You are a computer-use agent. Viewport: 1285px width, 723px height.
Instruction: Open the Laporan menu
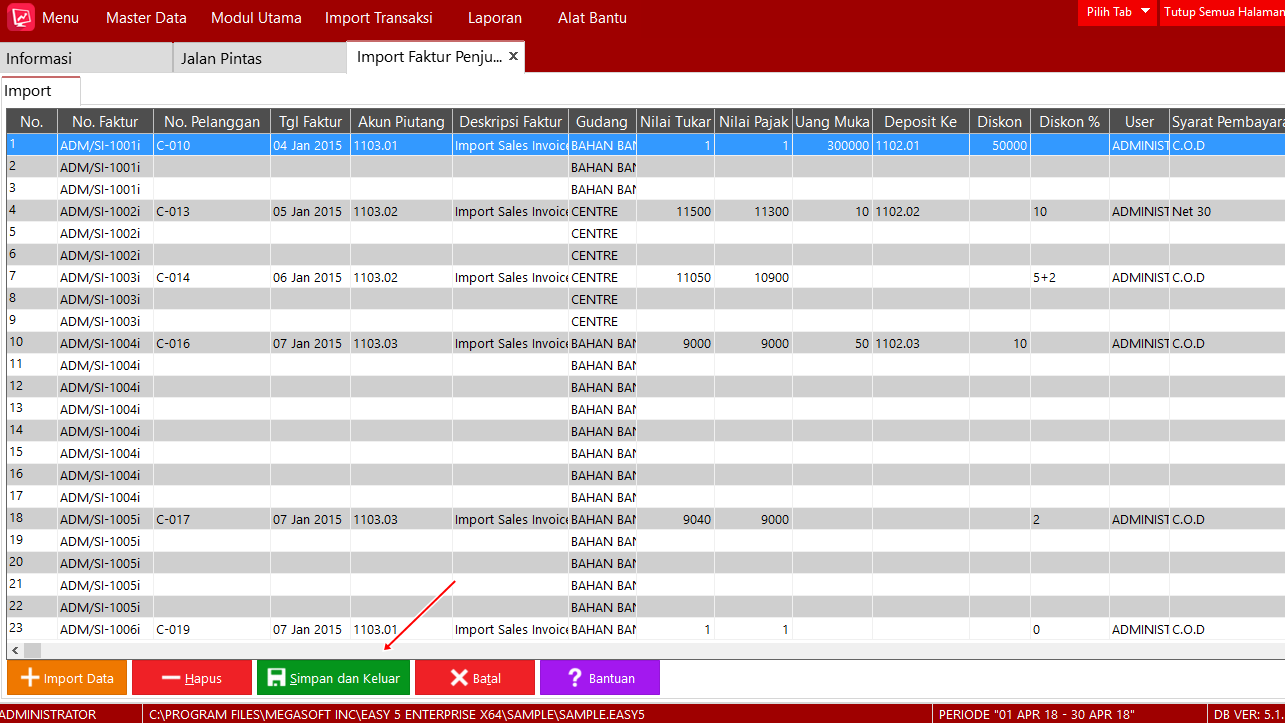point(495,18)
